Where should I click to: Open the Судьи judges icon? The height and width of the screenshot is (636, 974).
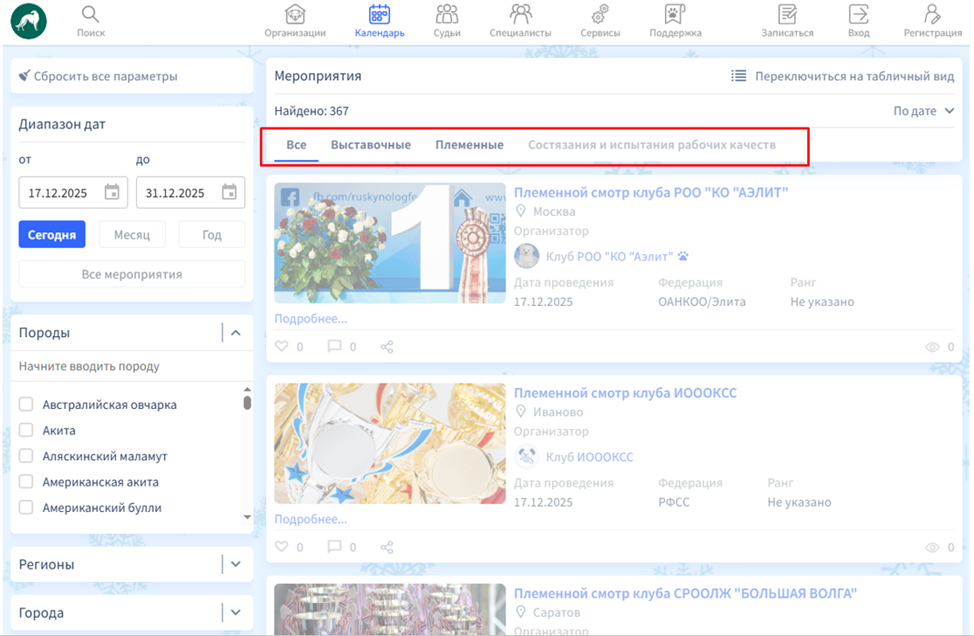447,15
